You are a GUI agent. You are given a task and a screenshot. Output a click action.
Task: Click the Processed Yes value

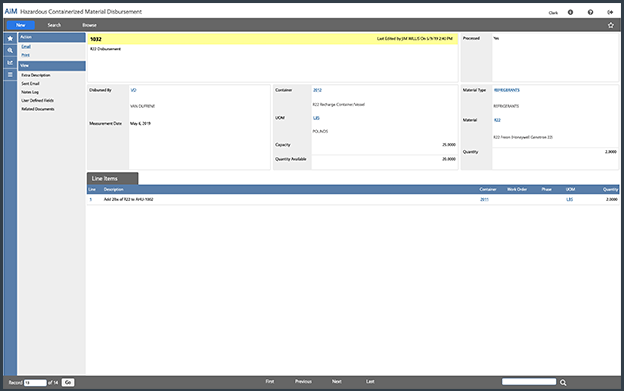(496, 39)
